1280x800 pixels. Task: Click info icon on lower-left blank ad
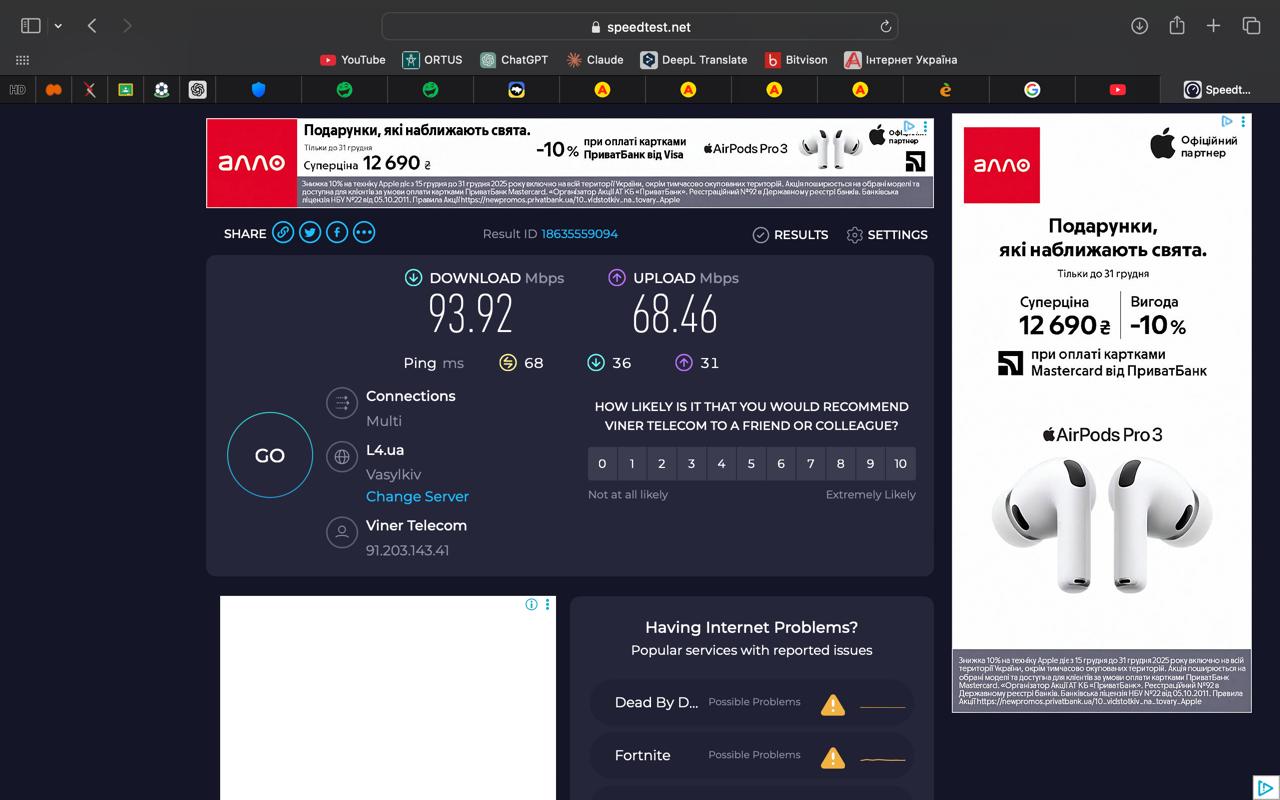pos(531,605)
